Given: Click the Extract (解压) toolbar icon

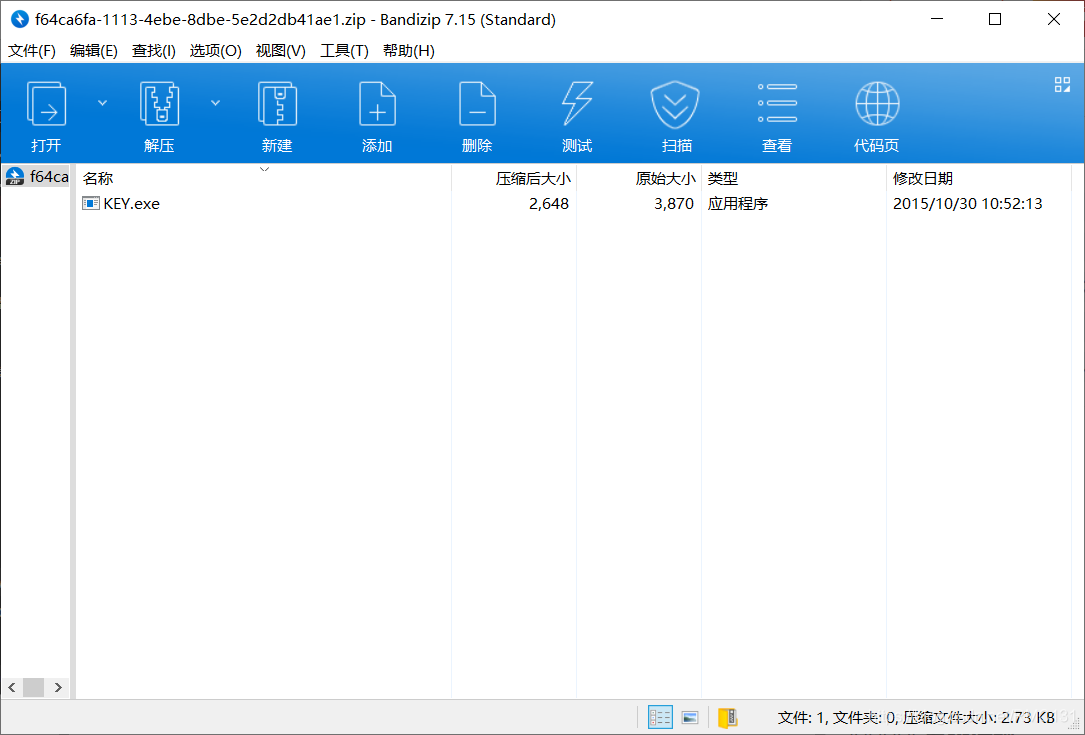Looking at the screenshot, I should (159, 104).
